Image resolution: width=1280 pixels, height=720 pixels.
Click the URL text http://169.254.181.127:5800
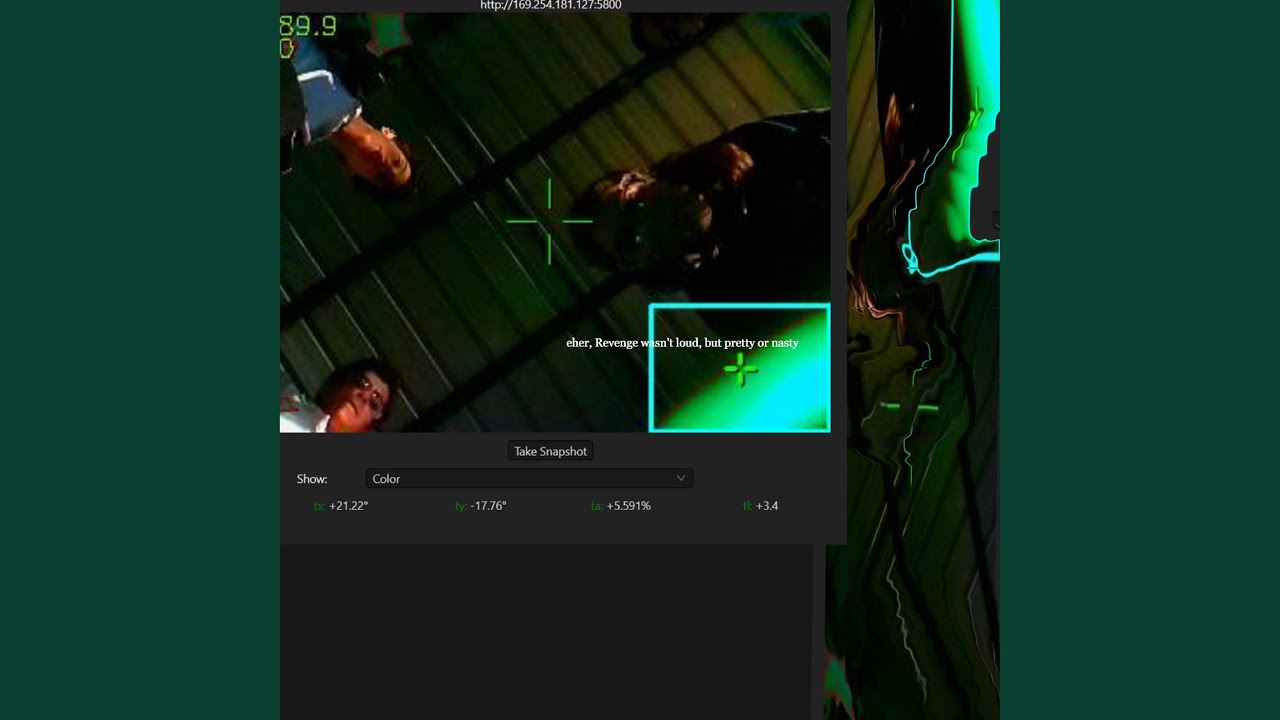[x=551, y=5]
